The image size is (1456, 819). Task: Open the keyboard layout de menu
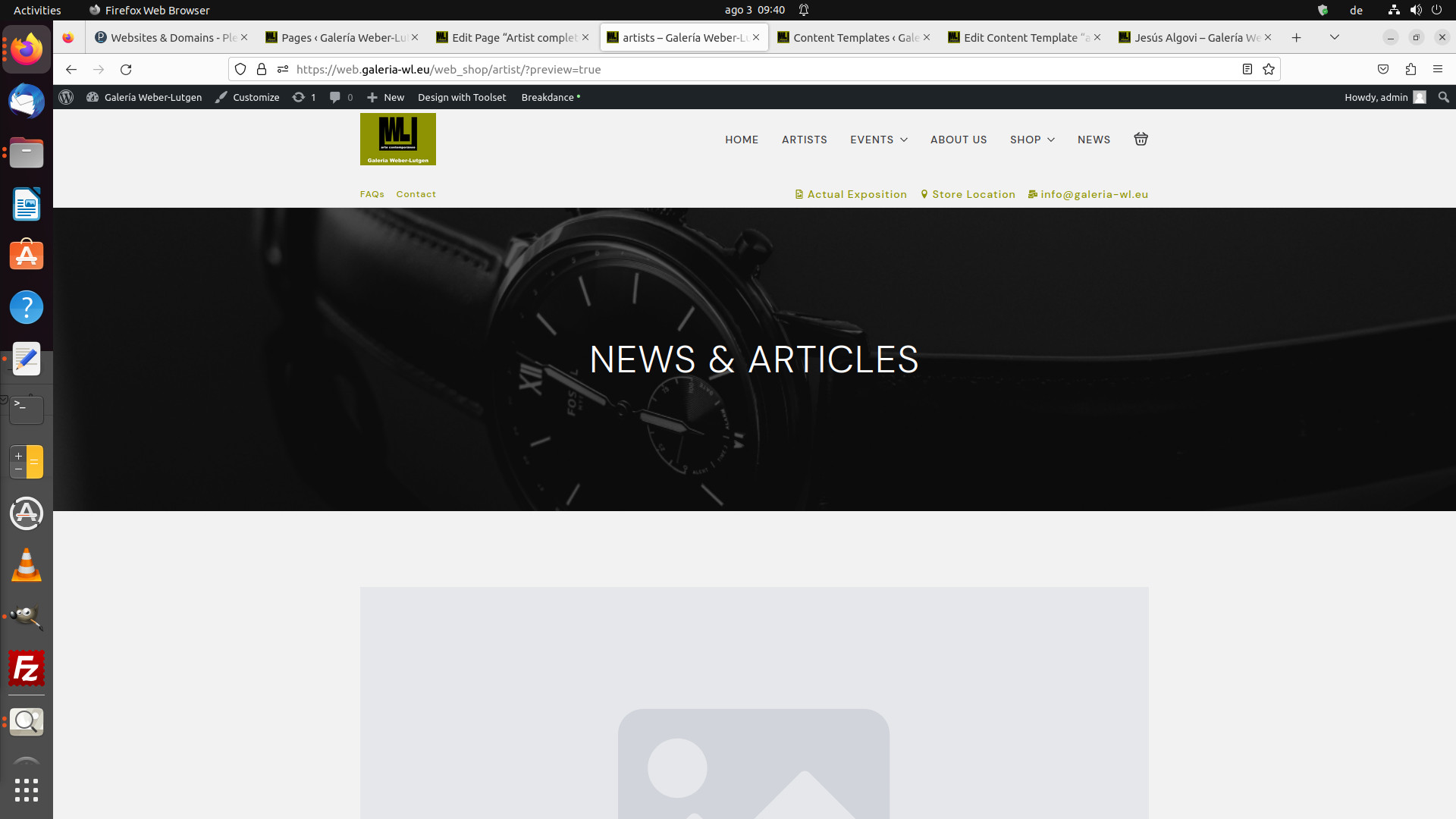click(1356, 10)
